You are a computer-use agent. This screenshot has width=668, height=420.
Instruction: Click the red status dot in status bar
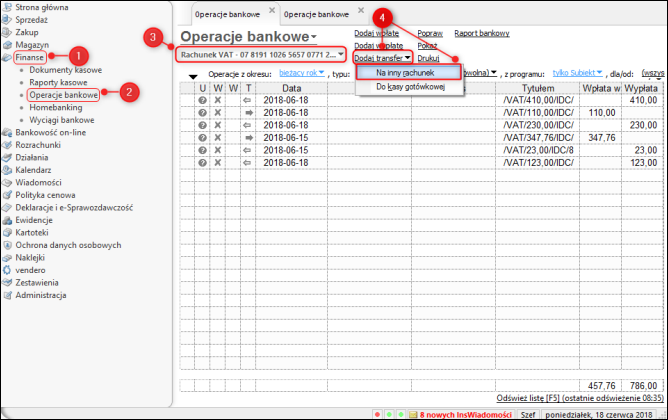[x=377, y=414]
